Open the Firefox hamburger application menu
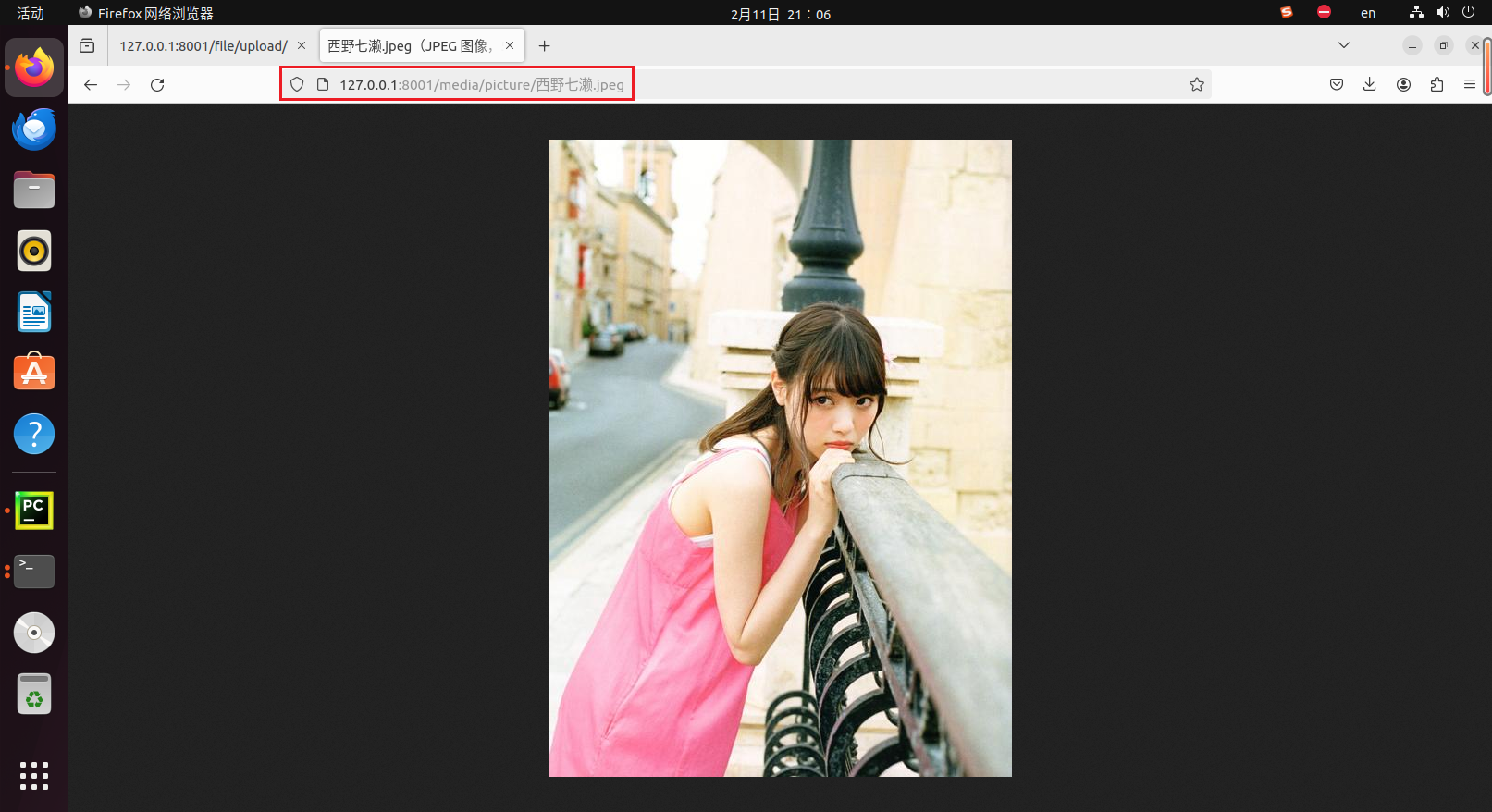The height and width of the screenshot is (812, 1492). tap(1469, 85)
